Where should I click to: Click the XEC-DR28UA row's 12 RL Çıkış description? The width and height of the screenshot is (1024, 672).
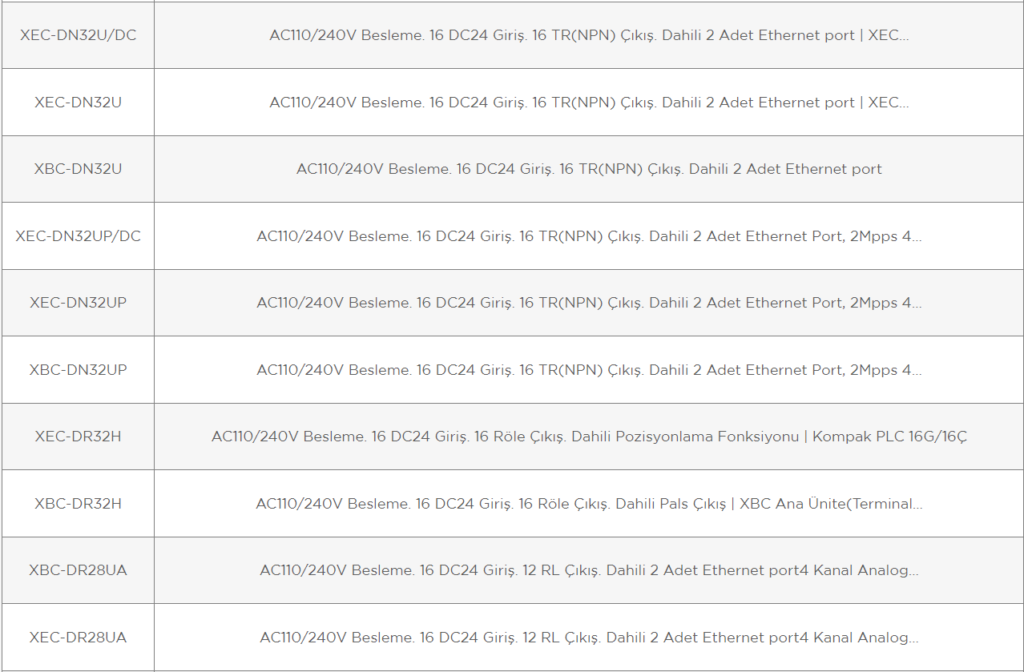[589, 637]
